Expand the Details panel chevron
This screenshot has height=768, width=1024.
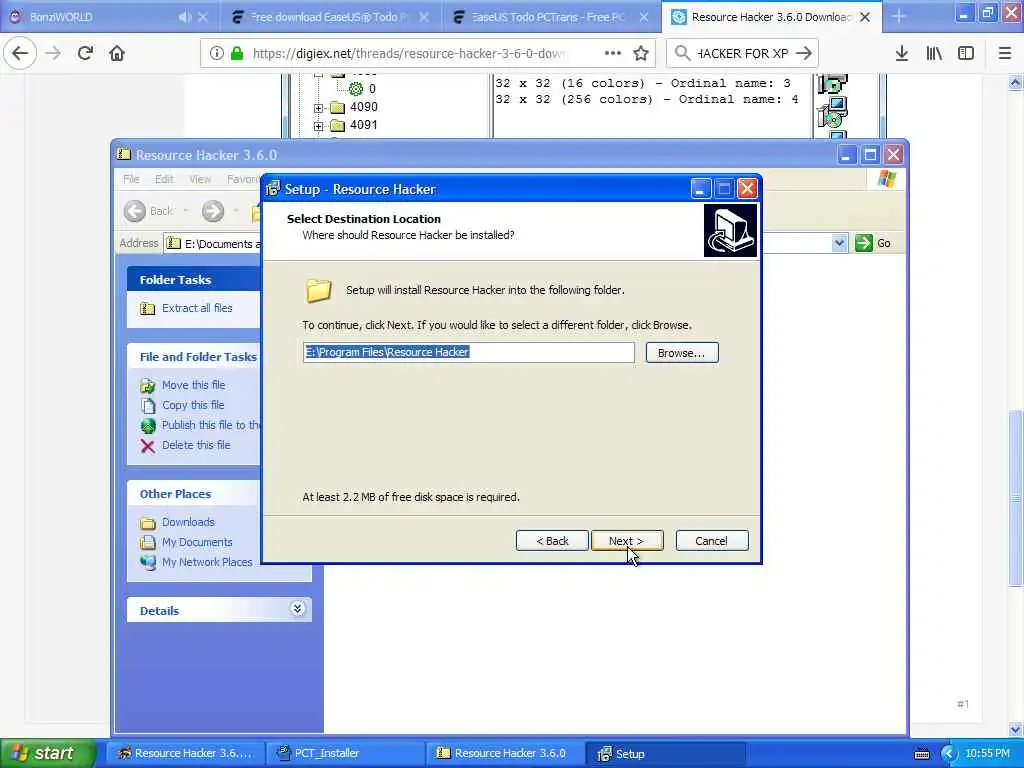pyautogui.click(x=297, y=609)
